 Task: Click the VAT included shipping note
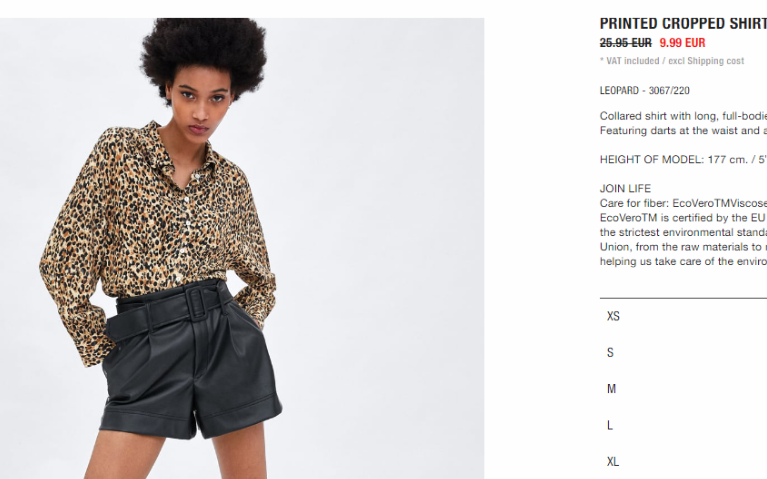672,61
